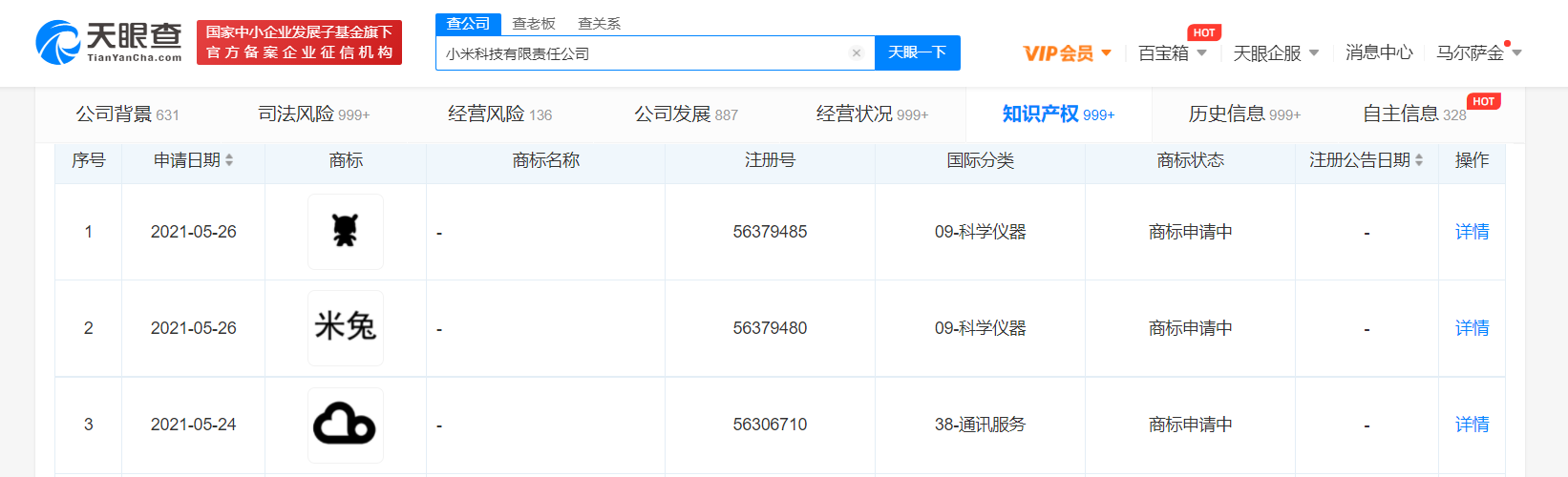Viewport: 1568px width, 477px height.
Task: Open 详情 for registration 56306710
Action: 1472,425
